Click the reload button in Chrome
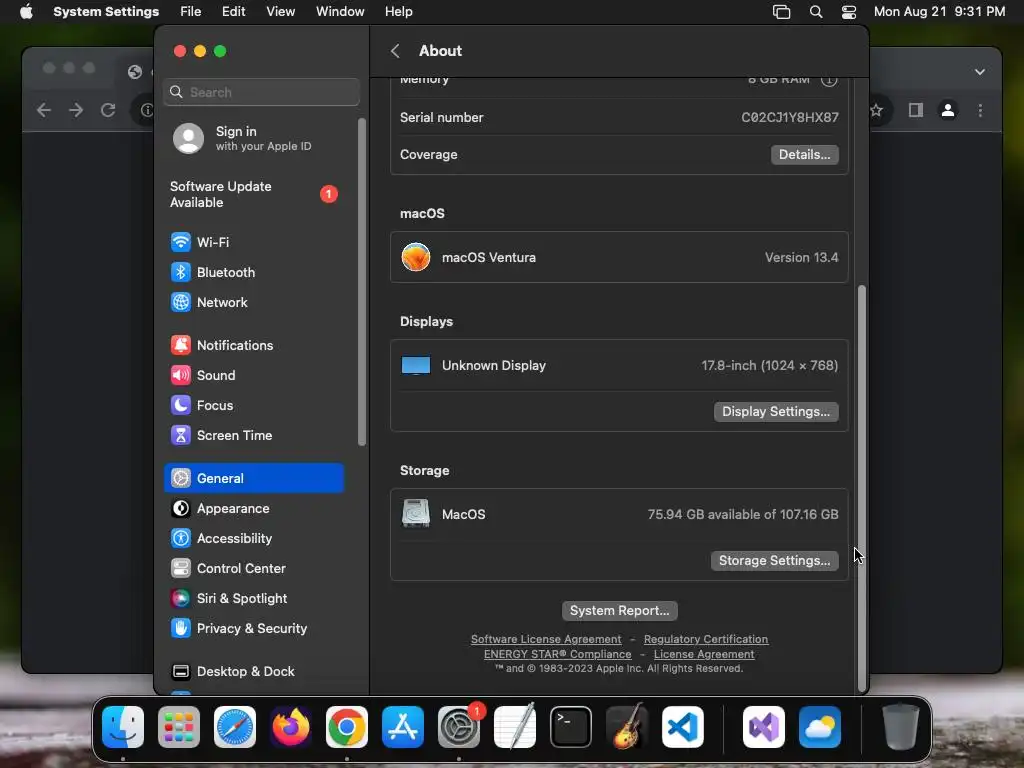1024x768 pixels. [x=108, y=110]
